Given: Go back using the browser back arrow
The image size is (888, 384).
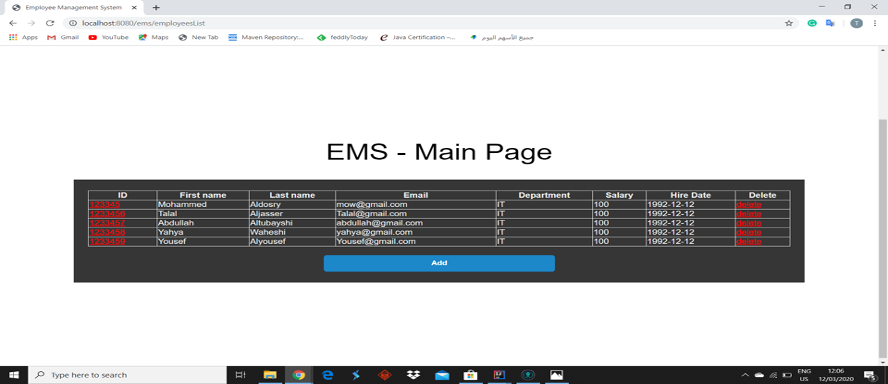Looking at the screenshot, I should [13, 23].
